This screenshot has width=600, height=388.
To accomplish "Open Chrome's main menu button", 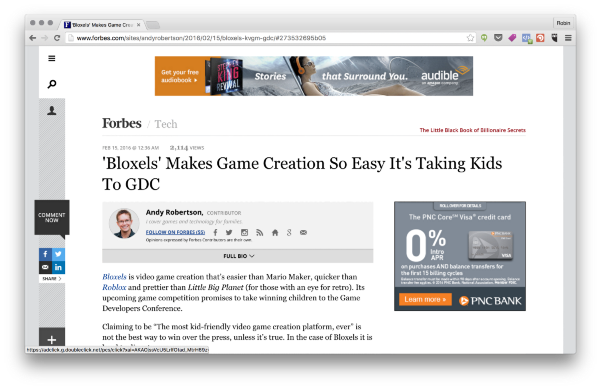I will (568, 38).
